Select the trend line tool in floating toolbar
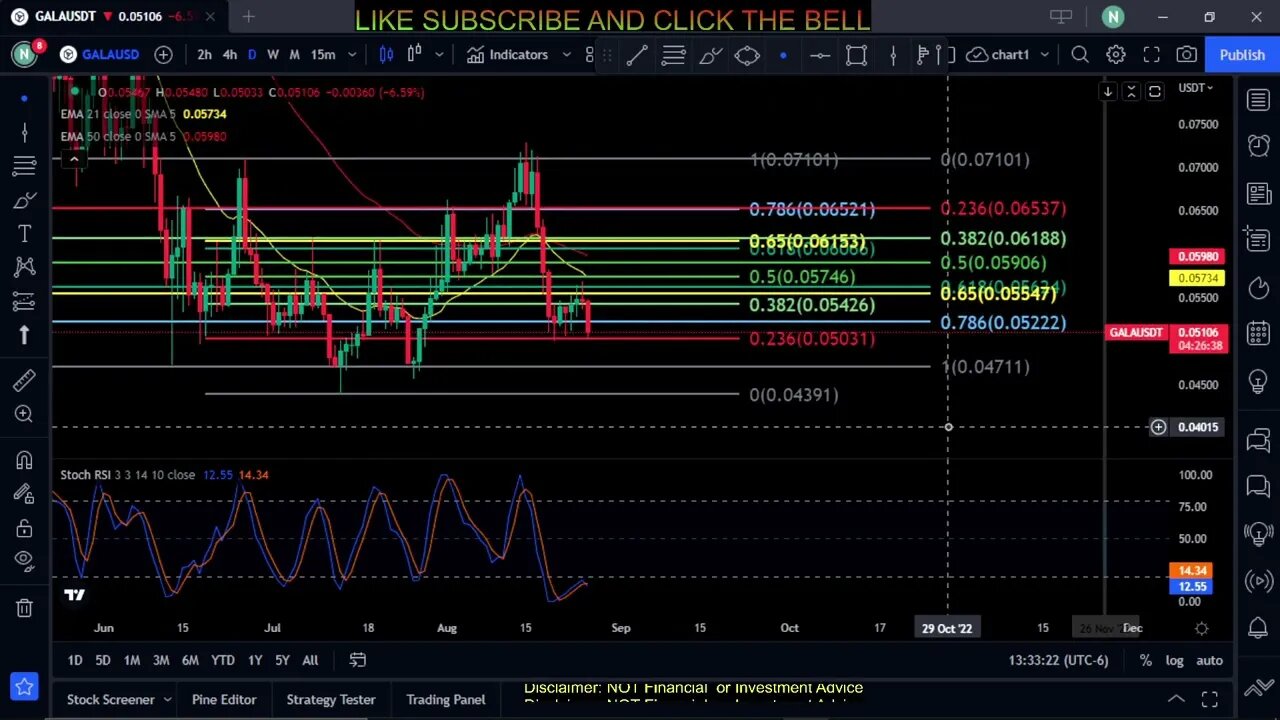Viewport: 1280px width, 720px height. tap(637, 55)
